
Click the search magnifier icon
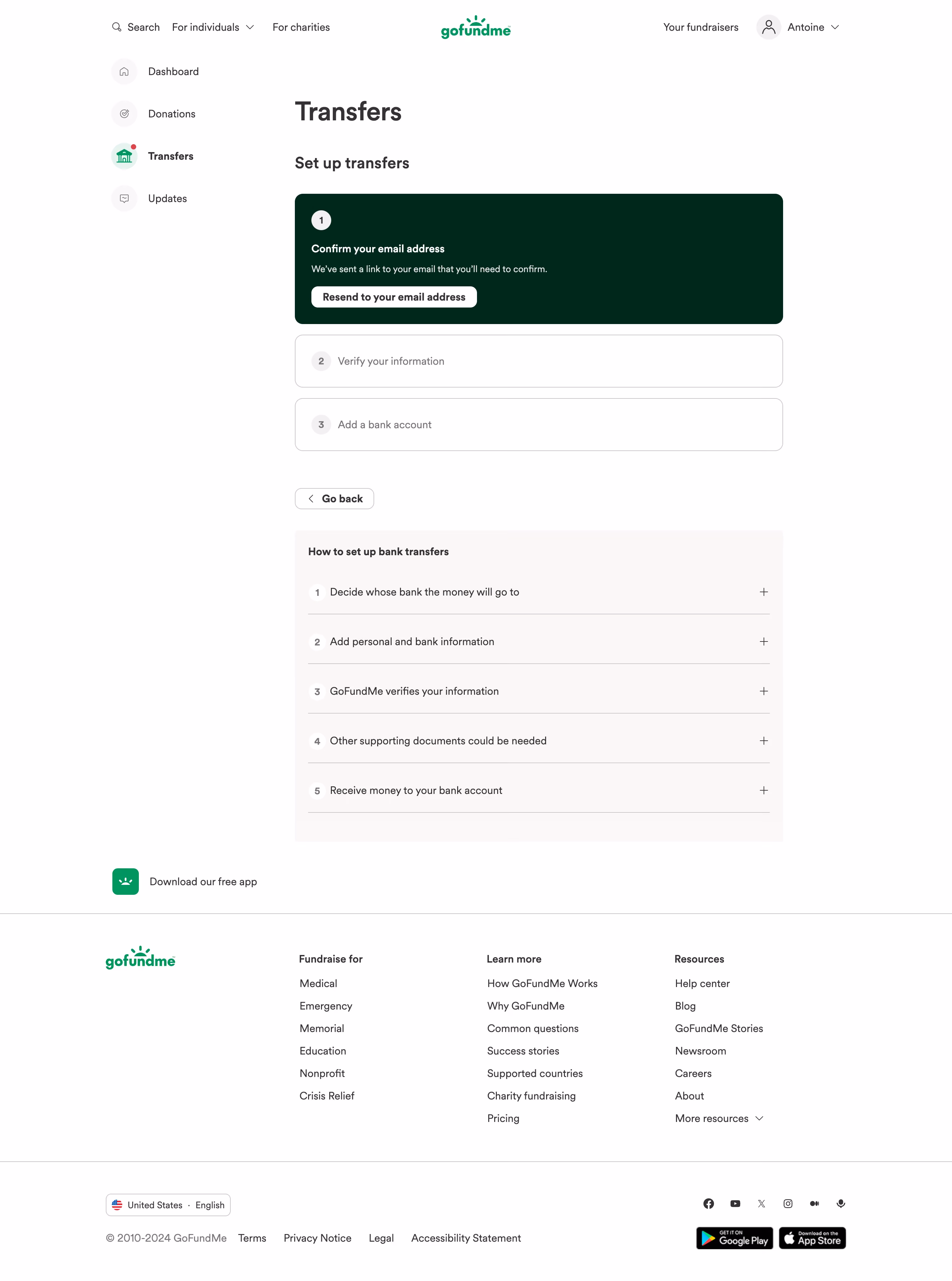pos(116,27)
